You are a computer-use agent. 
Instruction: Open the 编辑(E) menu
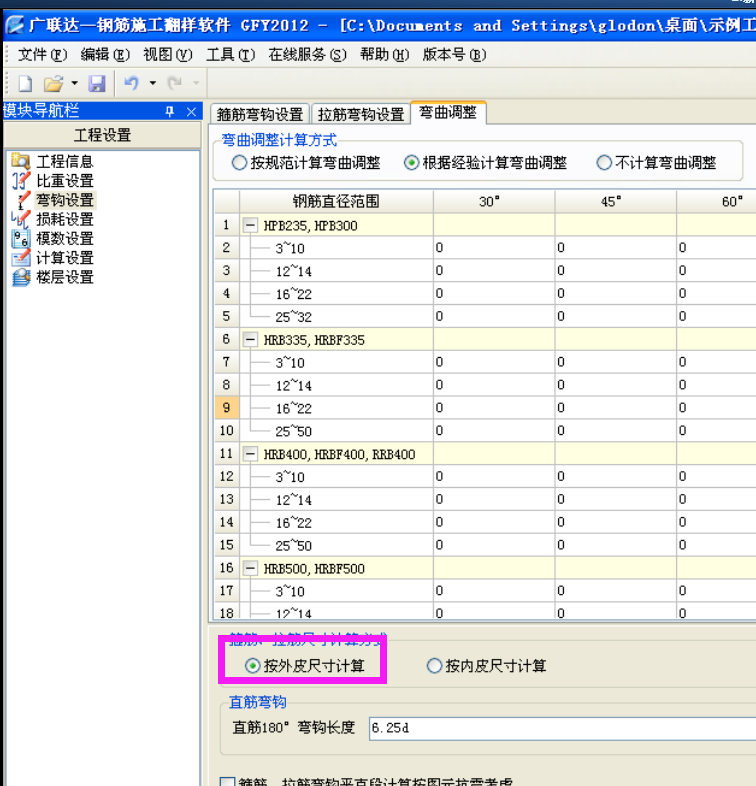[x=105, y=54]
